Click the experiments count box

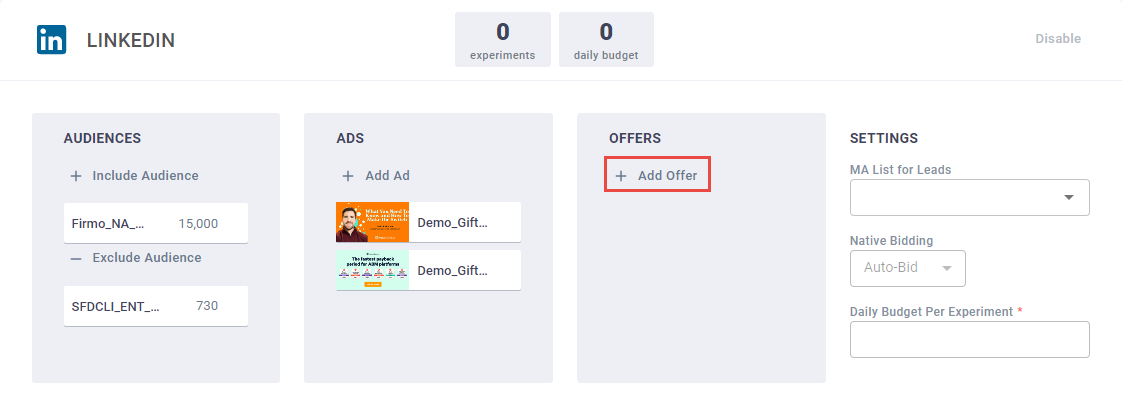[502, 40]
